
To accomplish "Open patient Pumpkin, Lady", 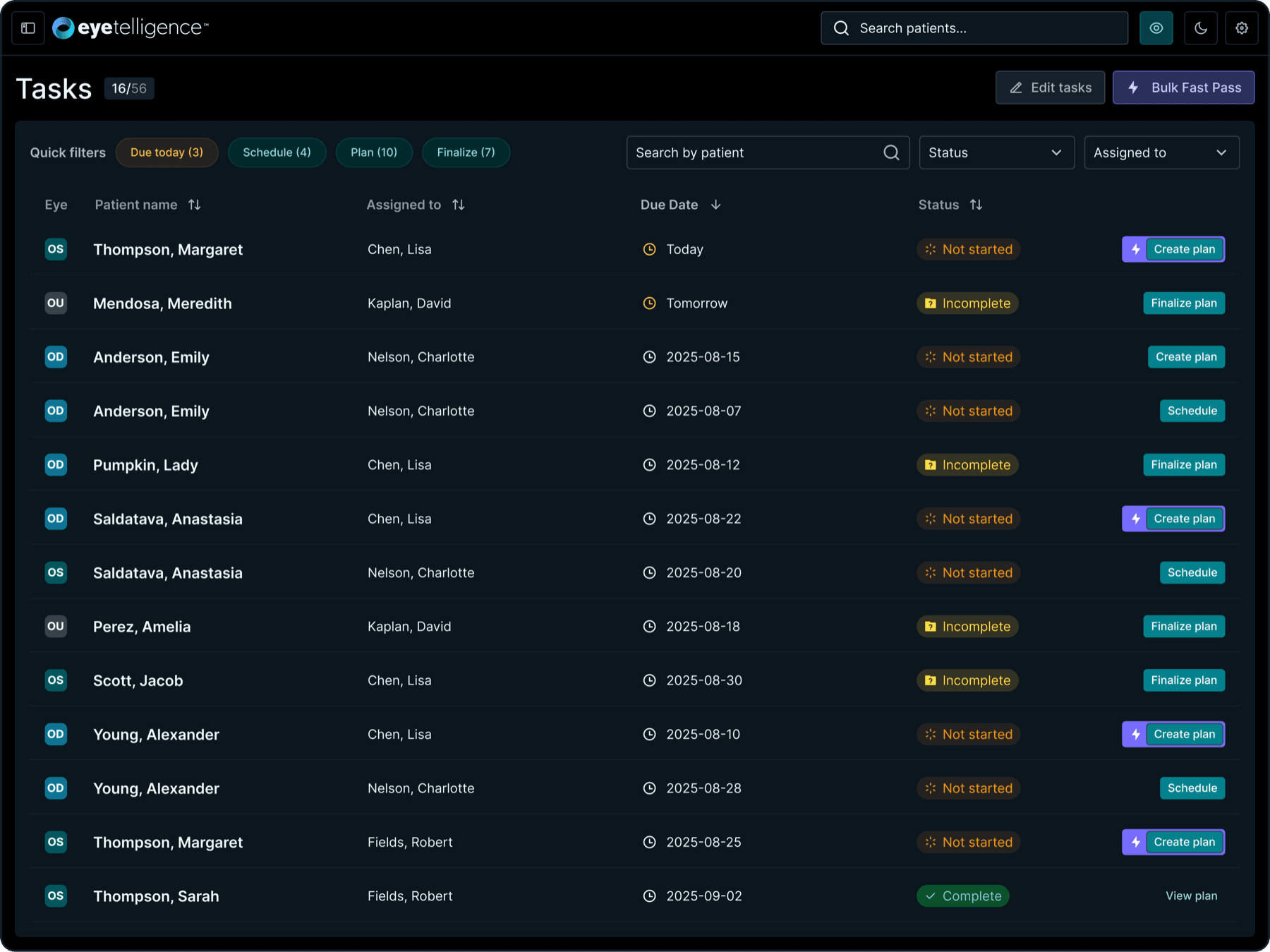I will coord(145,465).
